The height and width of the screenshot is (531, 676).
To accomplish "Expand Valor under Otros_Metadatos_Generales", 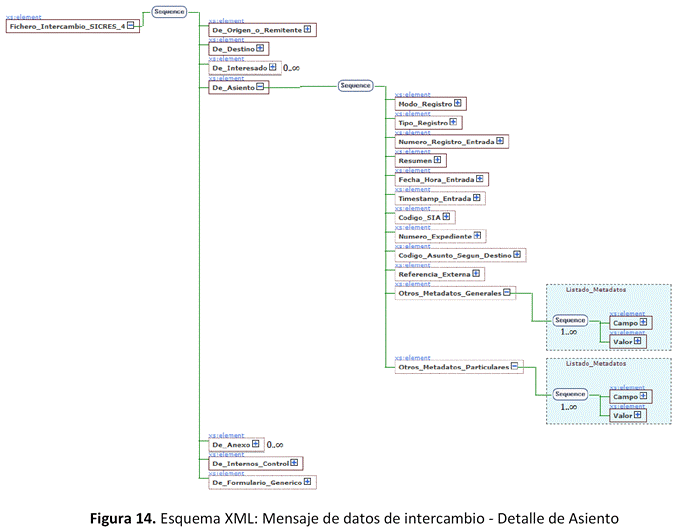I will [x=638, y=341].
